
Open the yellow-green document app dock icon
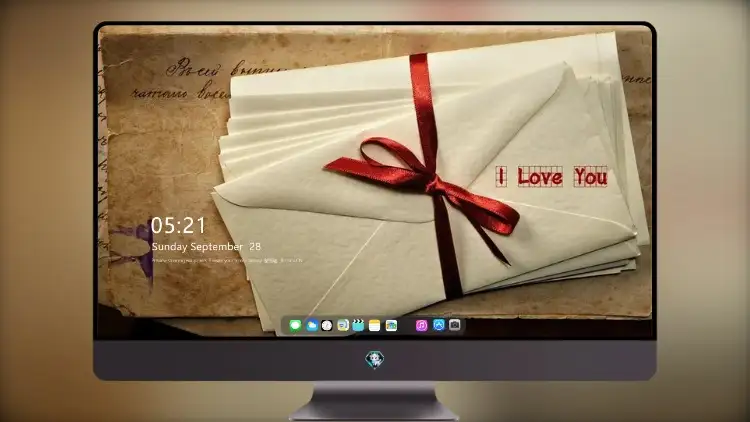[342, 325]
